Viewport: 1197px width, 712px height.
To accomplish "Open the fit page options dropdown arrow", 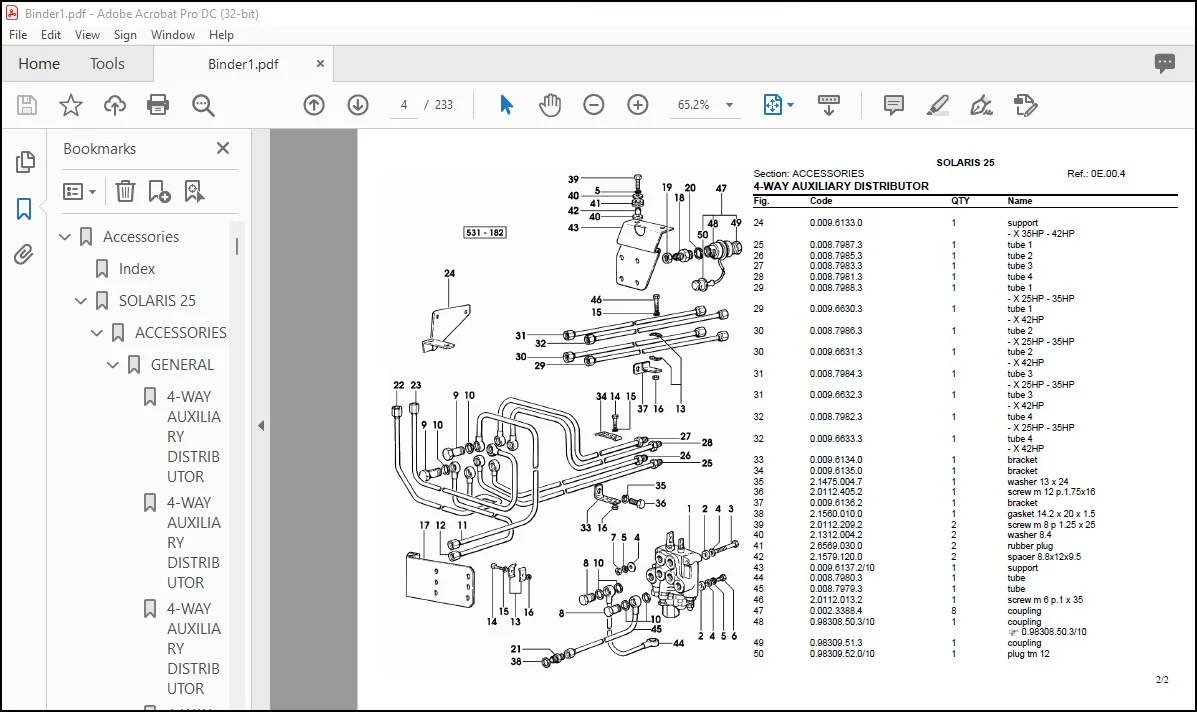I will click(x=790, y=105).
